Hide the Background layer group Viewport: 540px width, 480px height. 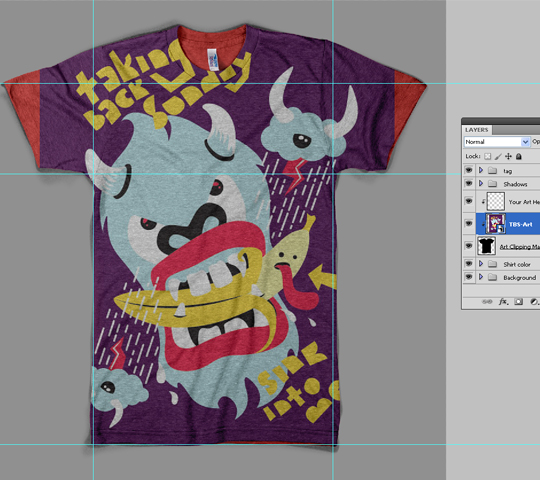point(469,277)
